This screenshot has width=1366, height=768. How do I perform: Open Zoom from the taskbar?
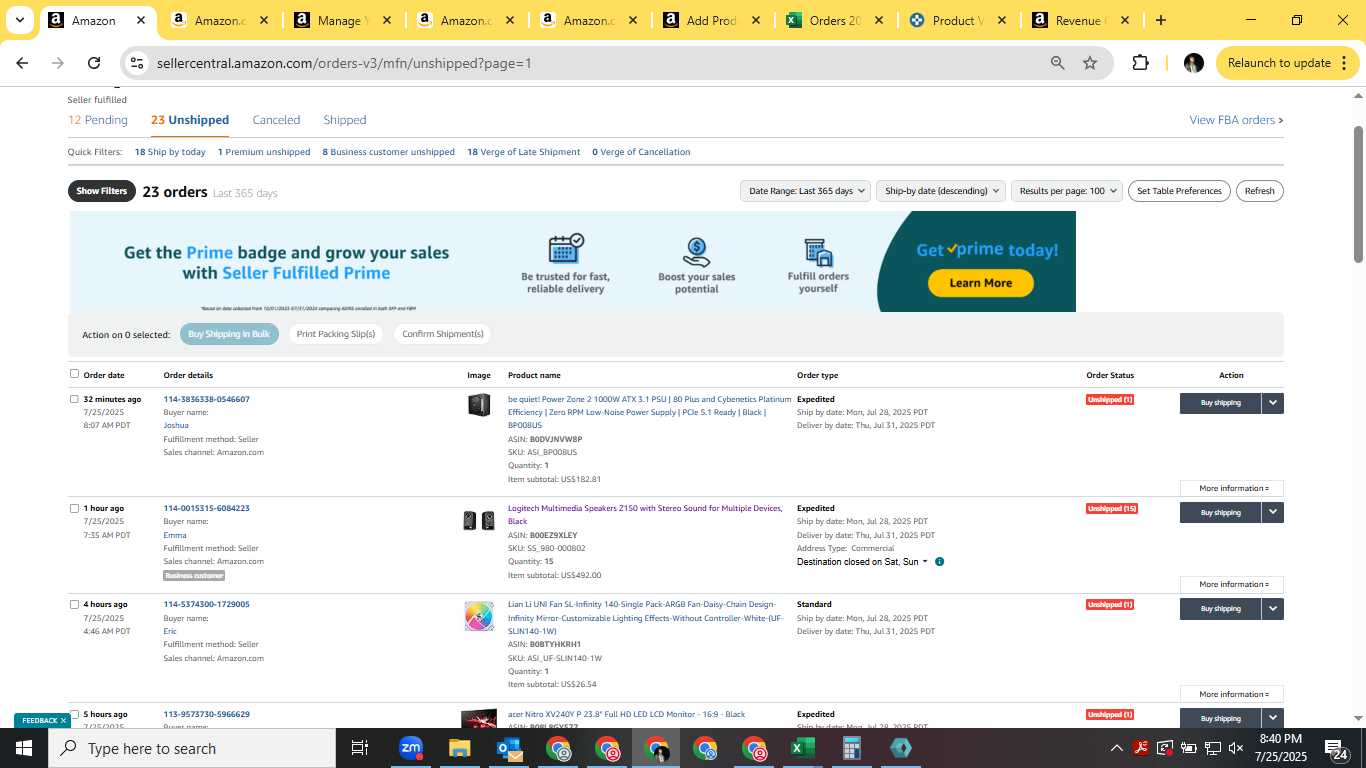point(410,748)
